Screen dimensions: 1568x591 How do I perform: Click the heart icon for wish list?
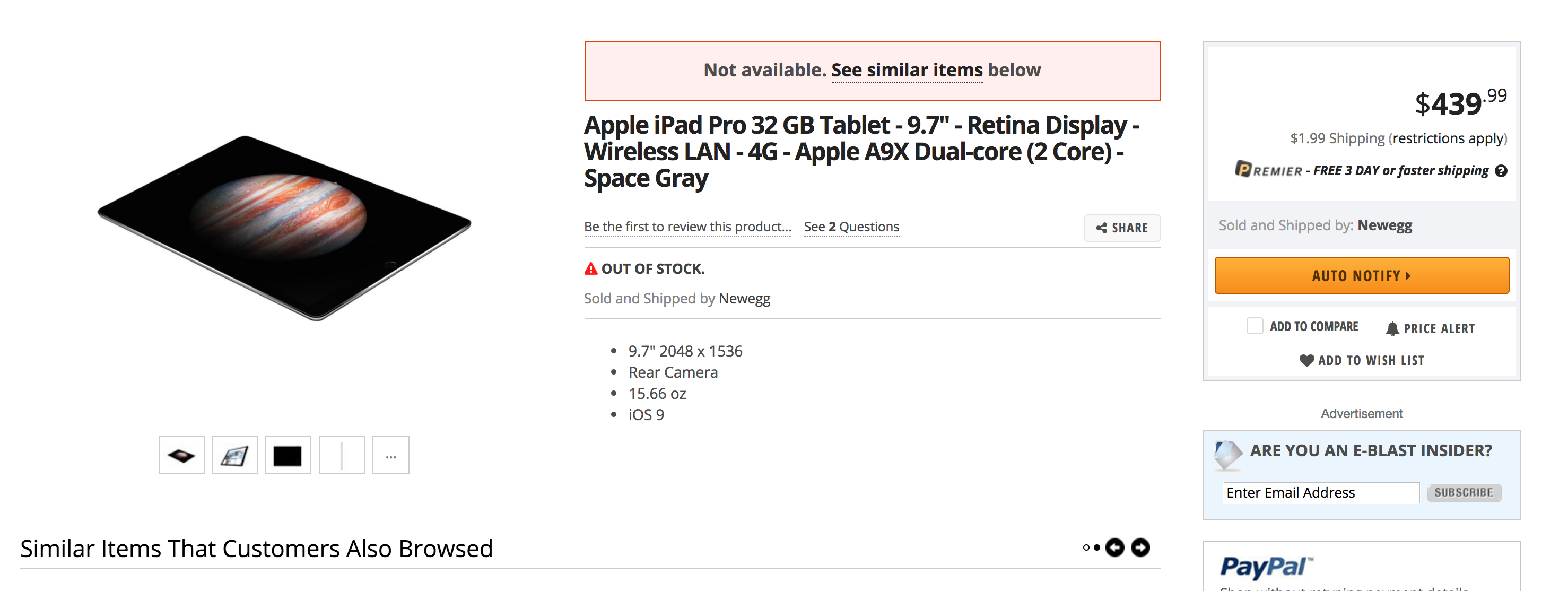[1306, 360]
